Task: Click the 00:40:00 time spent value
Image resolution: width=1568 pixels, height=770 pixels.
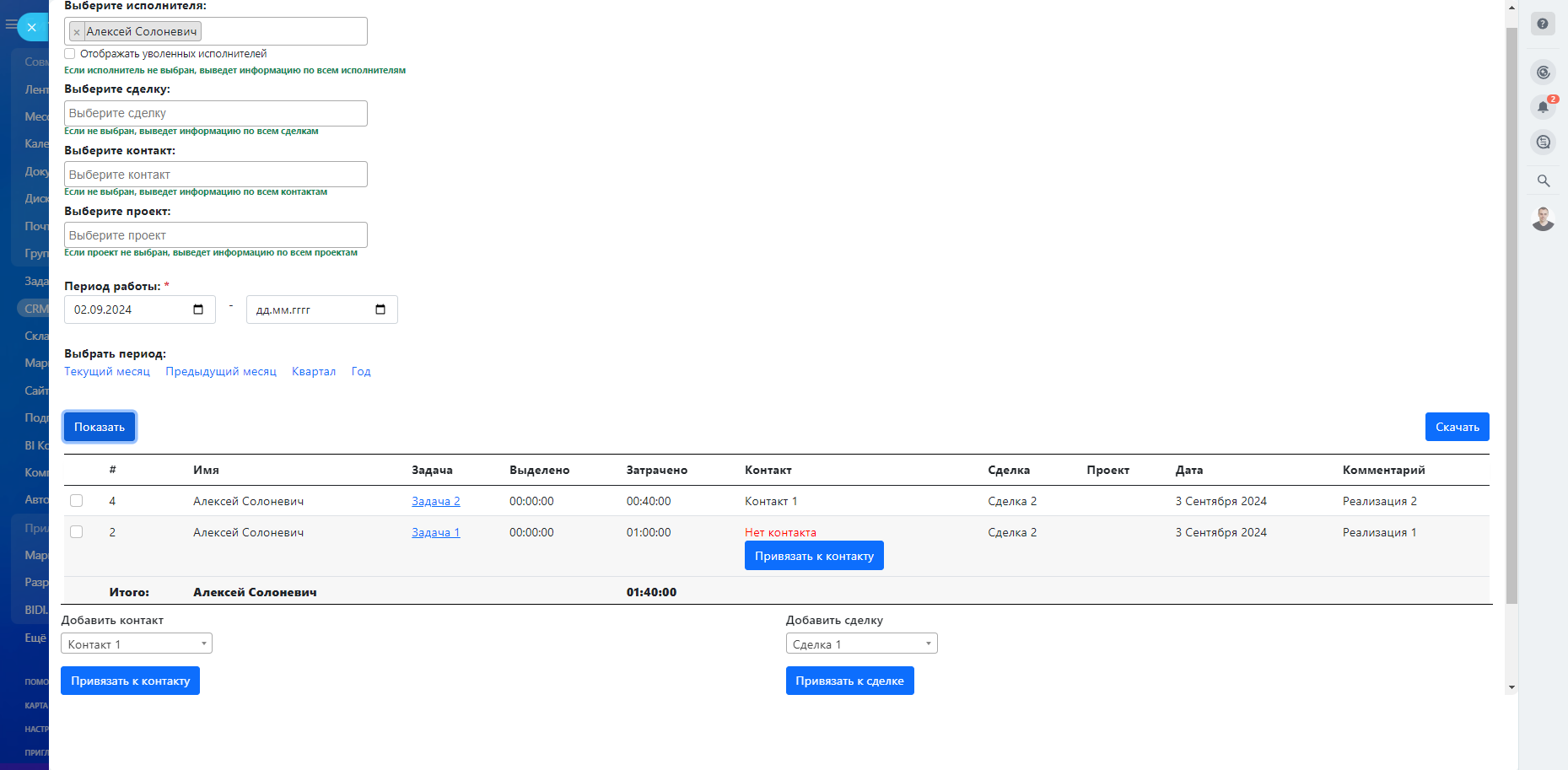Action: pos(649,501)
